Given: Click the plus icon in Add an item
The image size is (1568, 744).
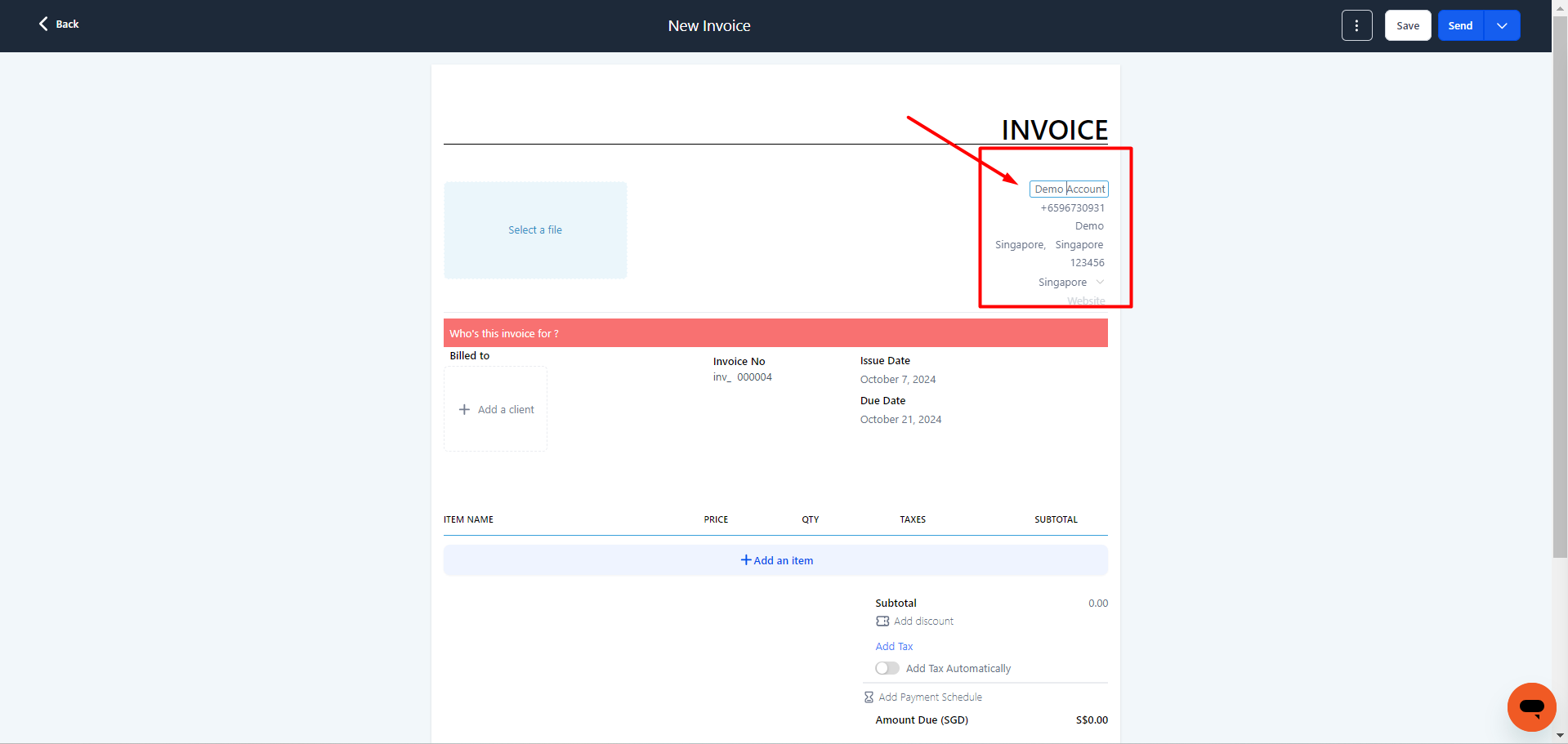Looking at the screenshot, I should point(745,560).
